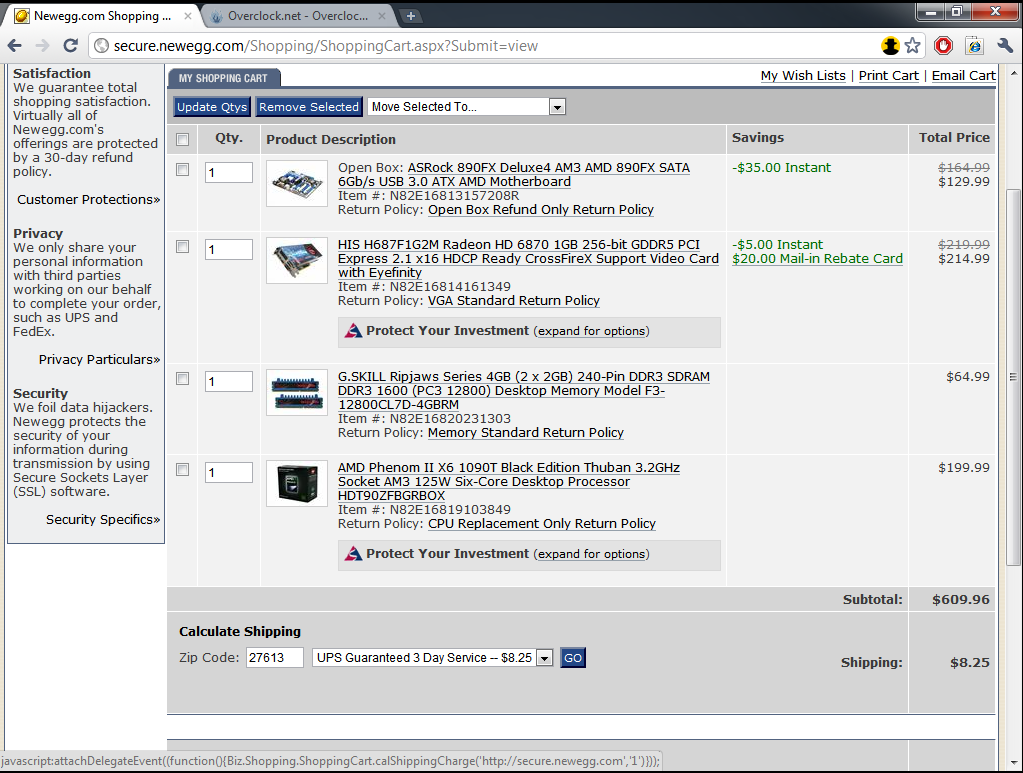Open the UPS shipping service dropdown
This screenshot has height=773, width=1023.
tap(433, 658)
